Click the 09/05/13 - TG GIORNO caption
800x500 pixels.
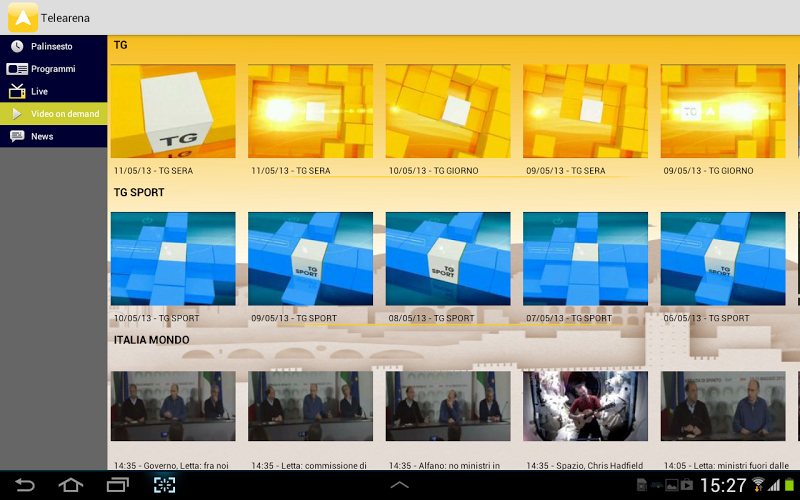click(x=708, y=171)
